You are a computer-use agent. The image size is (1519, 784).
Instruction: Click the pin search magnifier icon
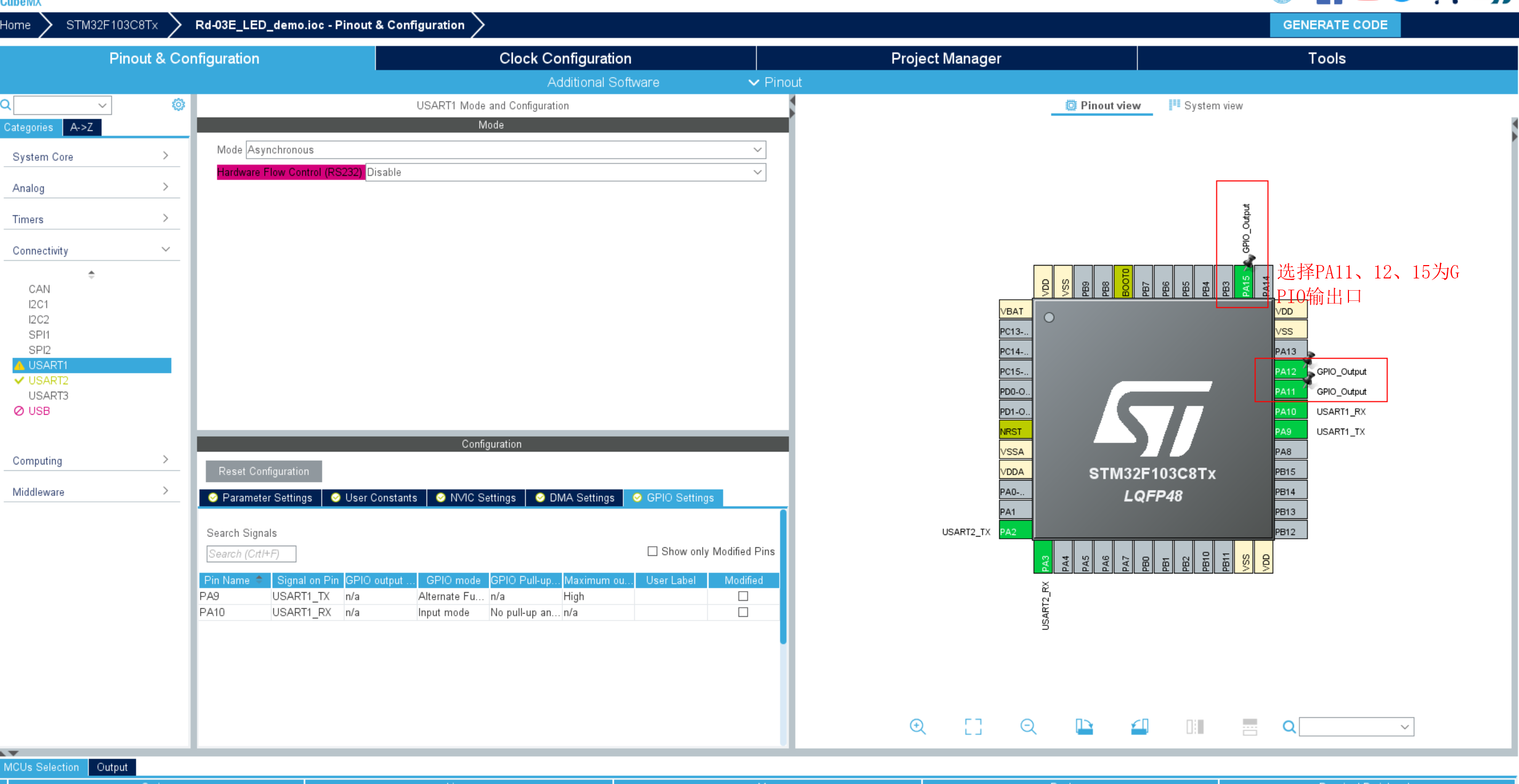[1289, 727]
